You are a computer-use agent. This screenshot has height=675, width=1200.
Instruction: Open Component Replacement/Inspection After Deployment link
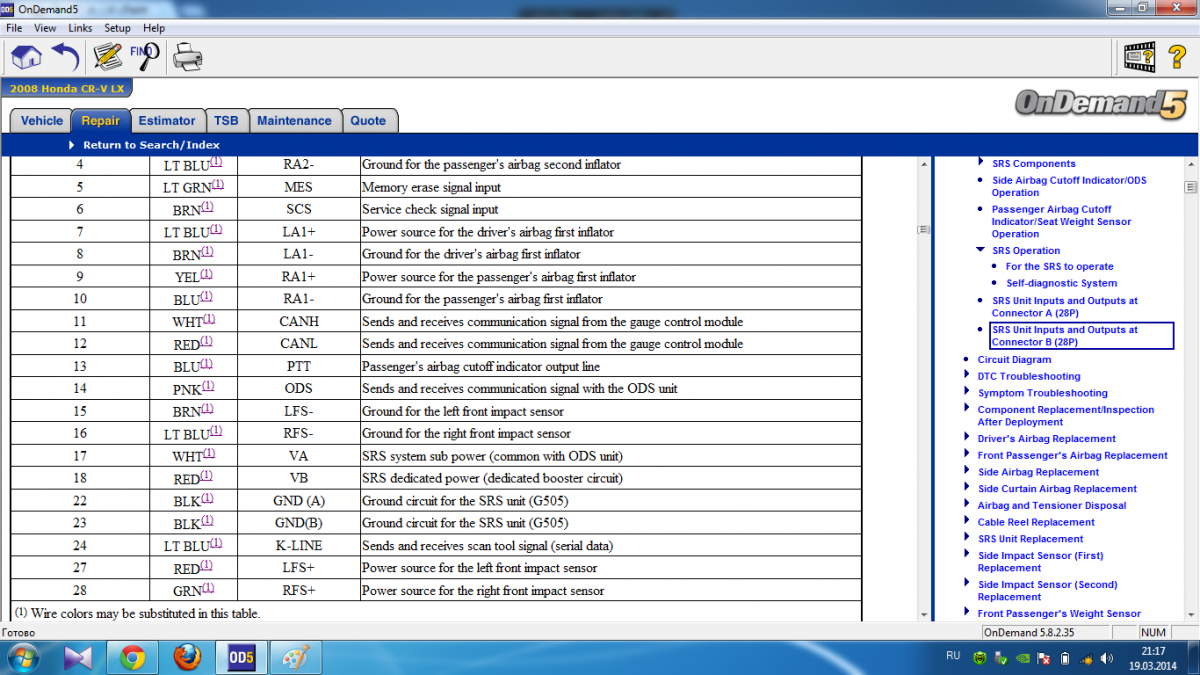[x=1066, y=415]
